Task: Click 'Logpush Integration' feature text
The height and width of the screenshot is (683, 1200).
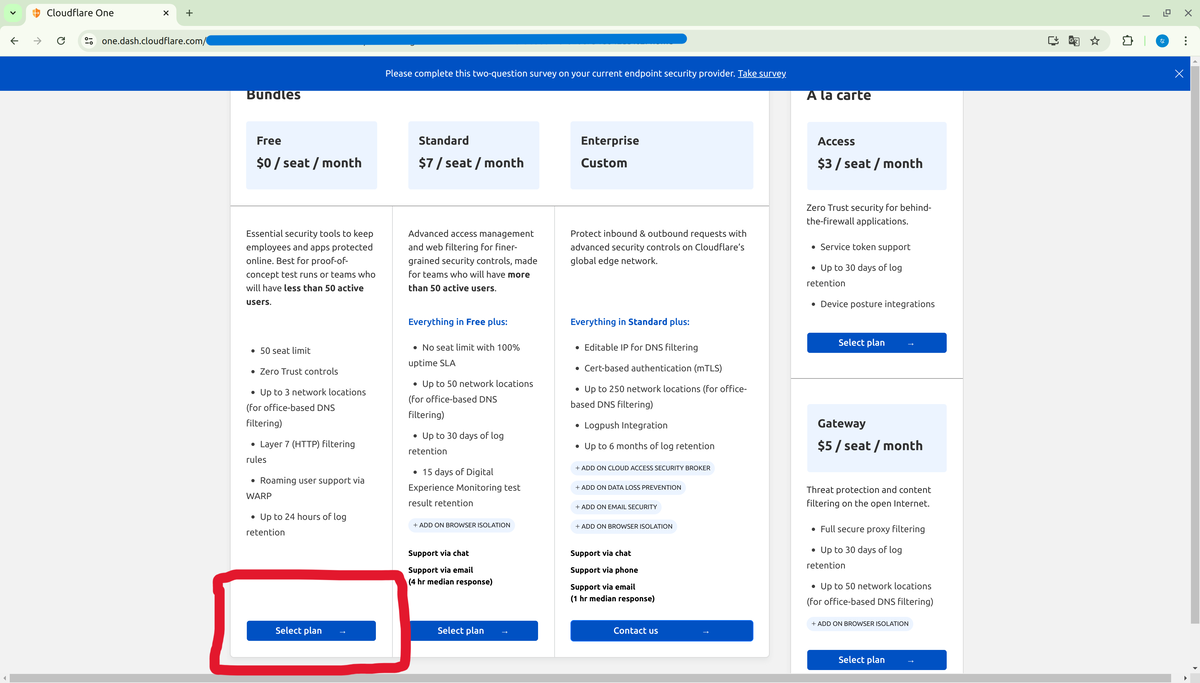Action: [625, 425]
